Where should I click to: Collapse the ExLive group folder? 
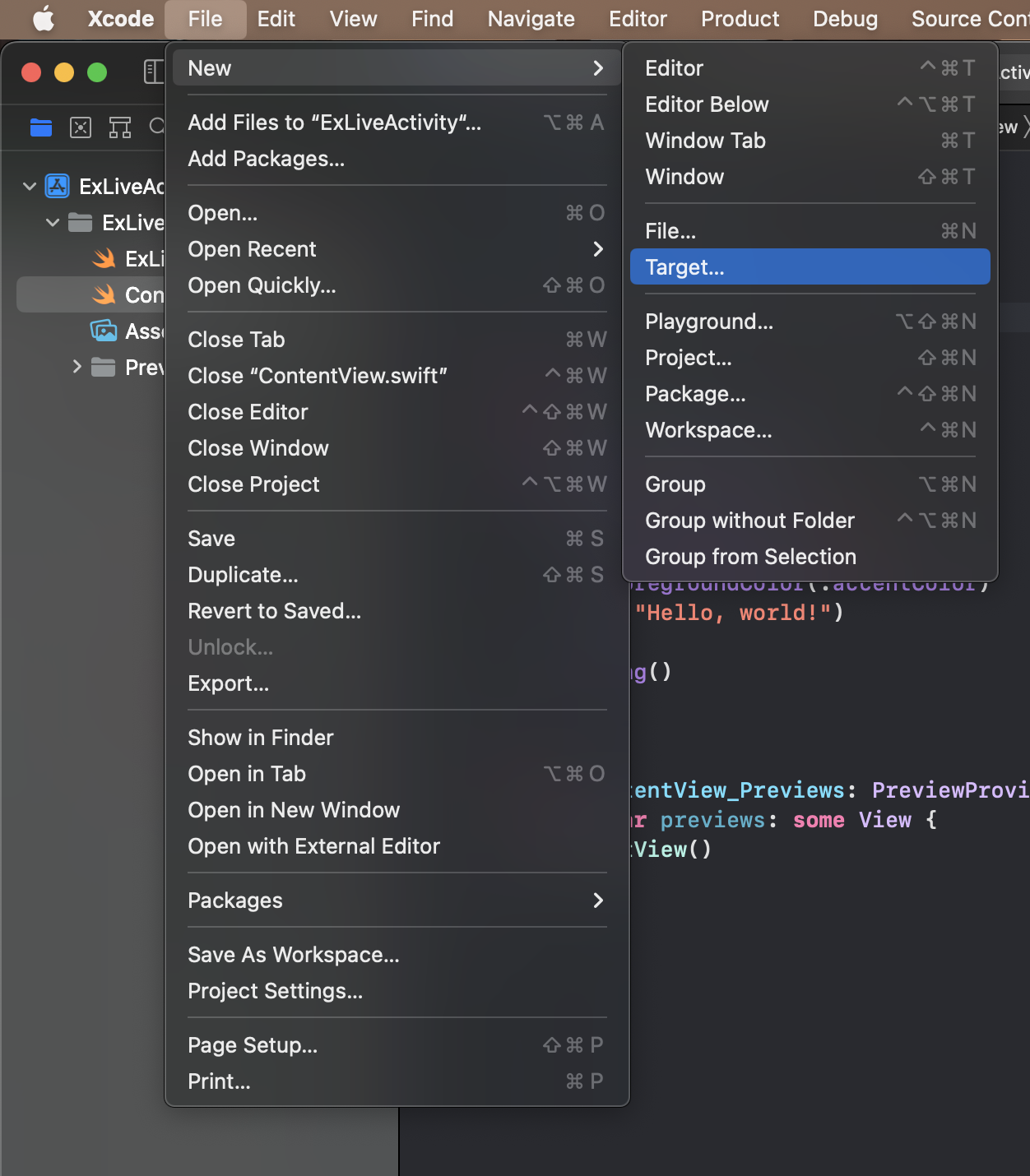pos(53,223)
